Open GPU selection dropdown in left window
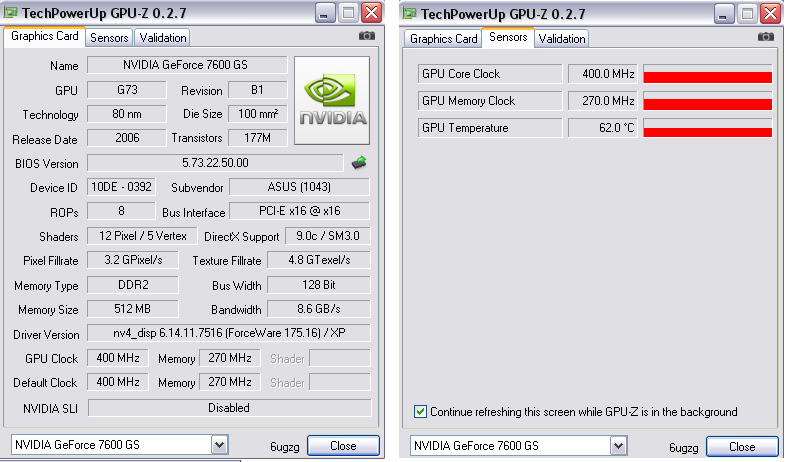The width and height of the screenshot is (800, 462). (x=219, y=445)
